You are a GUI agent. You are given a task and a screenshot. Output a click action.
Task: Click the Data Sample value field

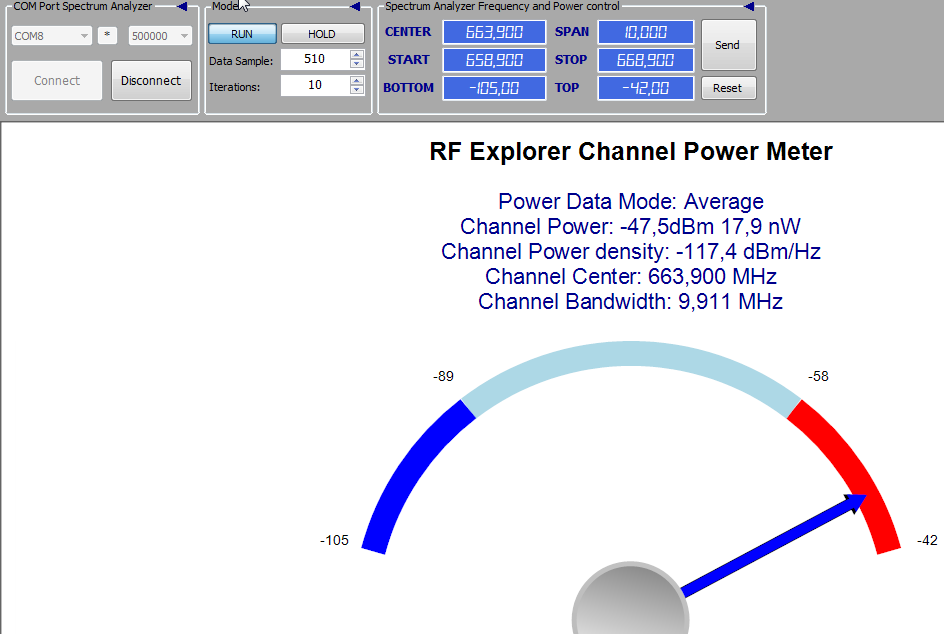pyautogui.click(x=315, y=59)
